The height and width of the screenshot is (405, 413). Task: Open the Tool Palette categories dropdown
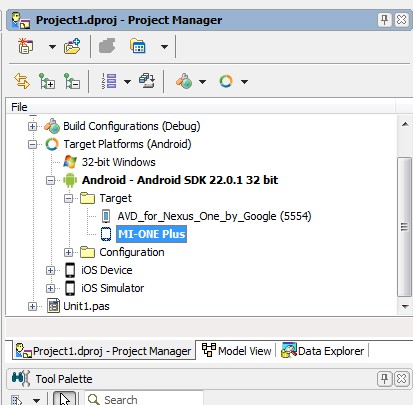[36, 400]
